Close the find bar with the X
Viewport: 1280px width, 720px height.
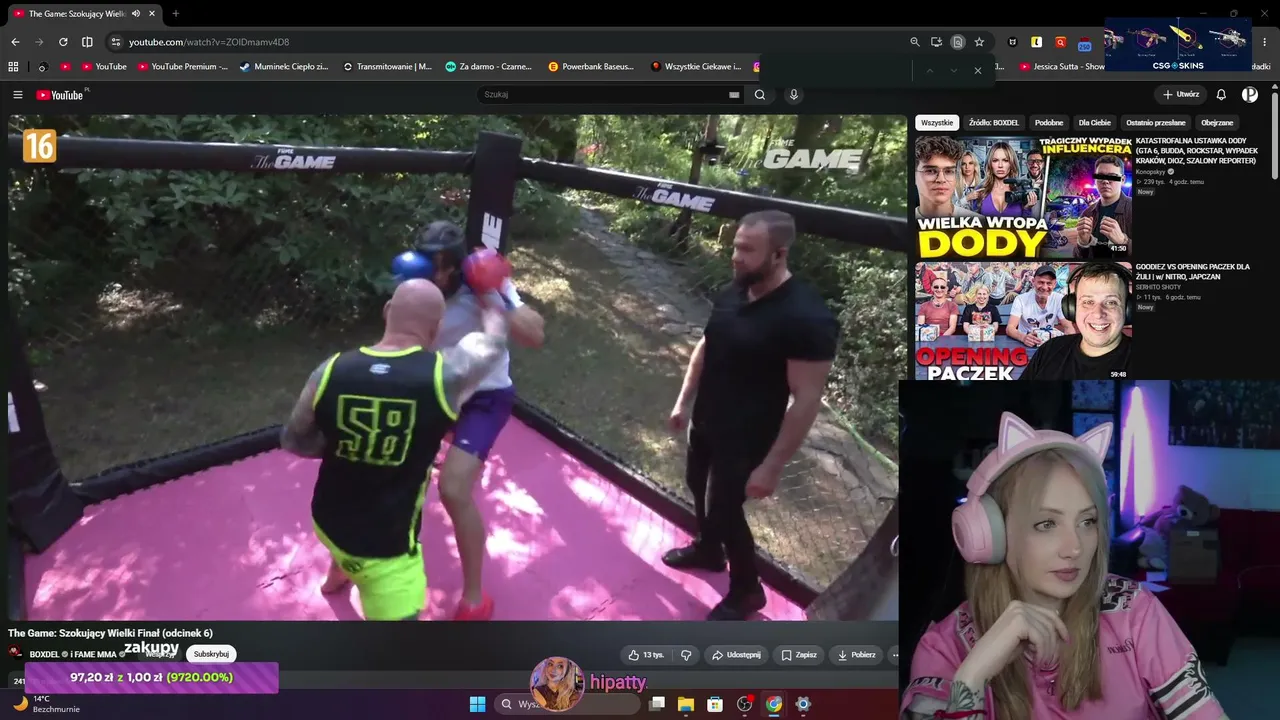click(978, 70)
